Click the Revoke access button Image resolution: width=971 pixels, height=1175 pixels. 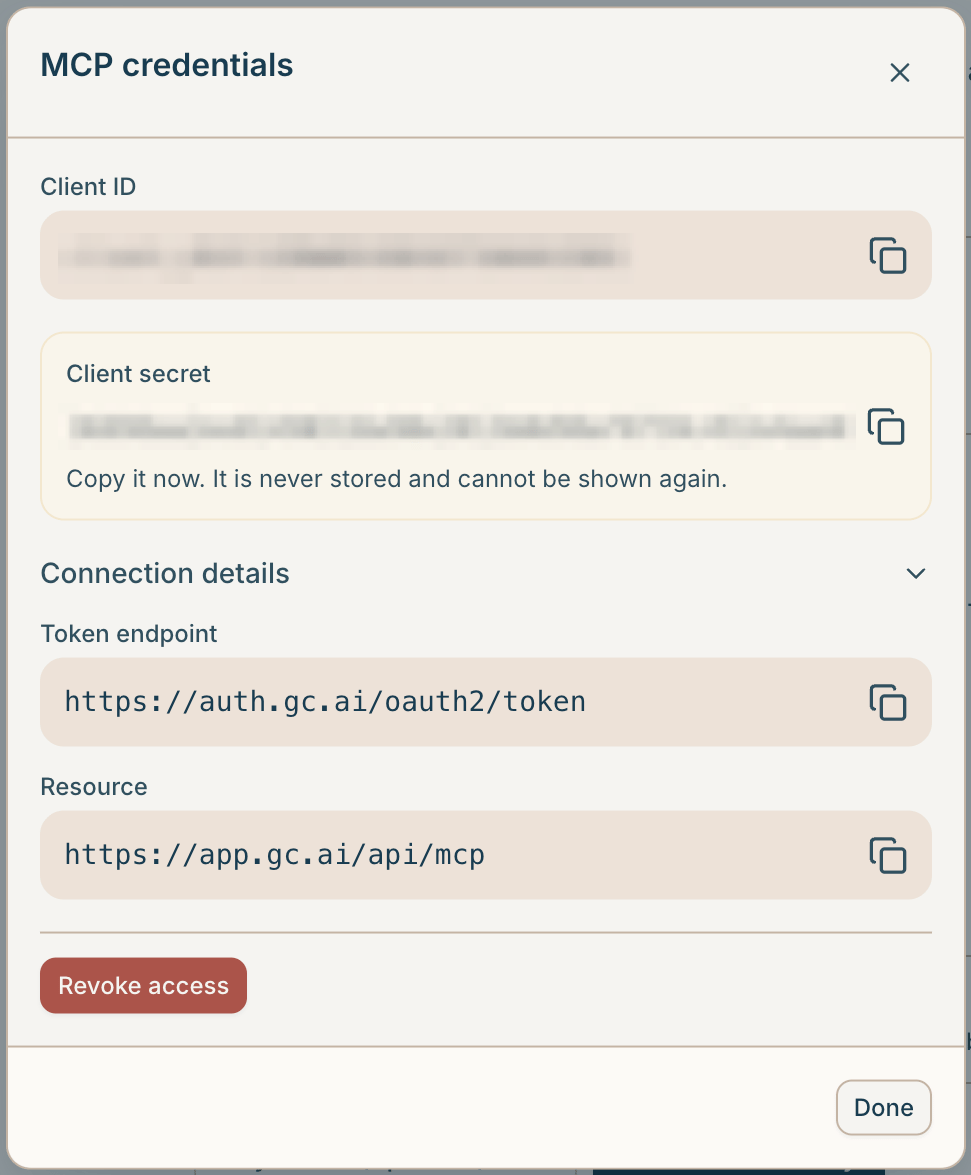(143, 985)
